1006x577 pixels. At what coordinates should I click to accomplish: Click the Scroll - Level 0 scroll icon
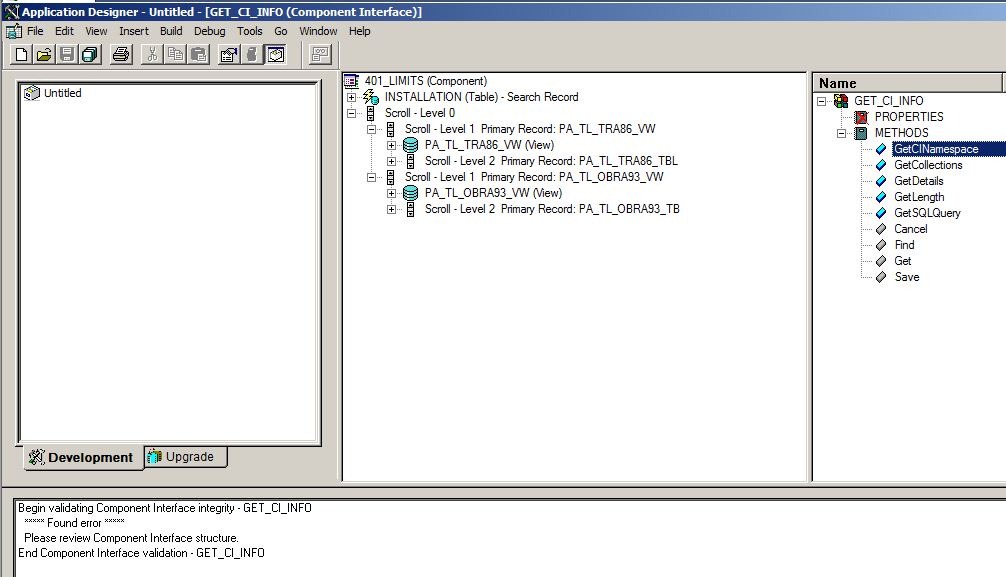370,113
